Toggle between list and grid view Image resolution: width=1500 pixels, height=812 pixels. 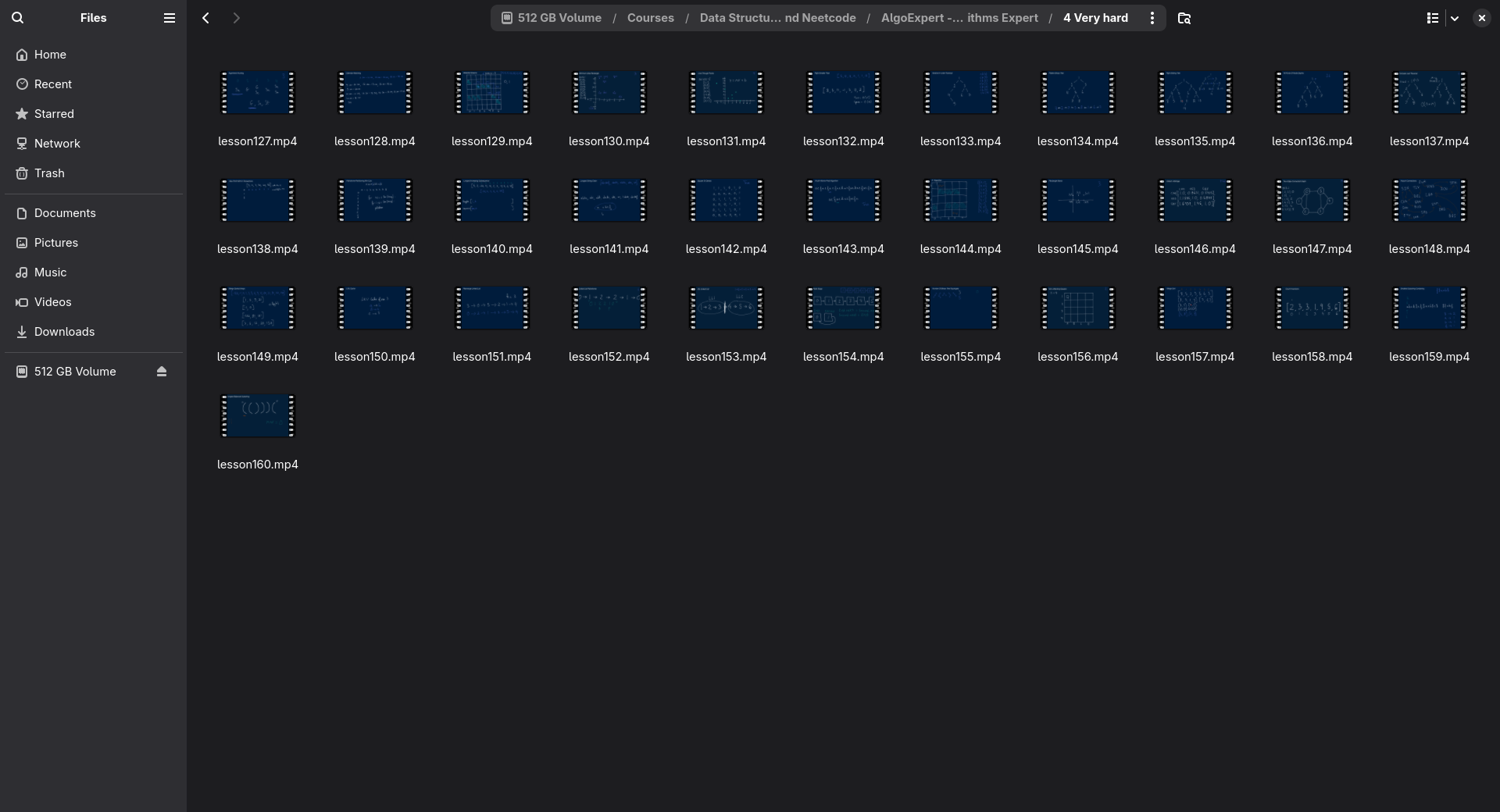pyautogui.click(x=1432, y=18)
